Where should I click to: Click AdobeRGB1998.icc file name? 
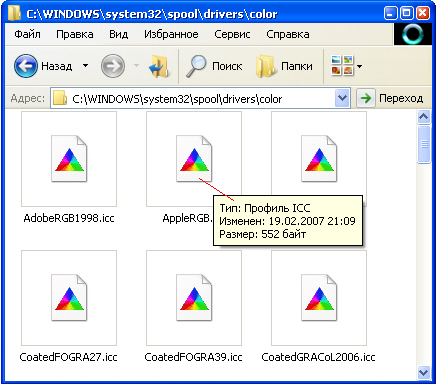point(69,218)
